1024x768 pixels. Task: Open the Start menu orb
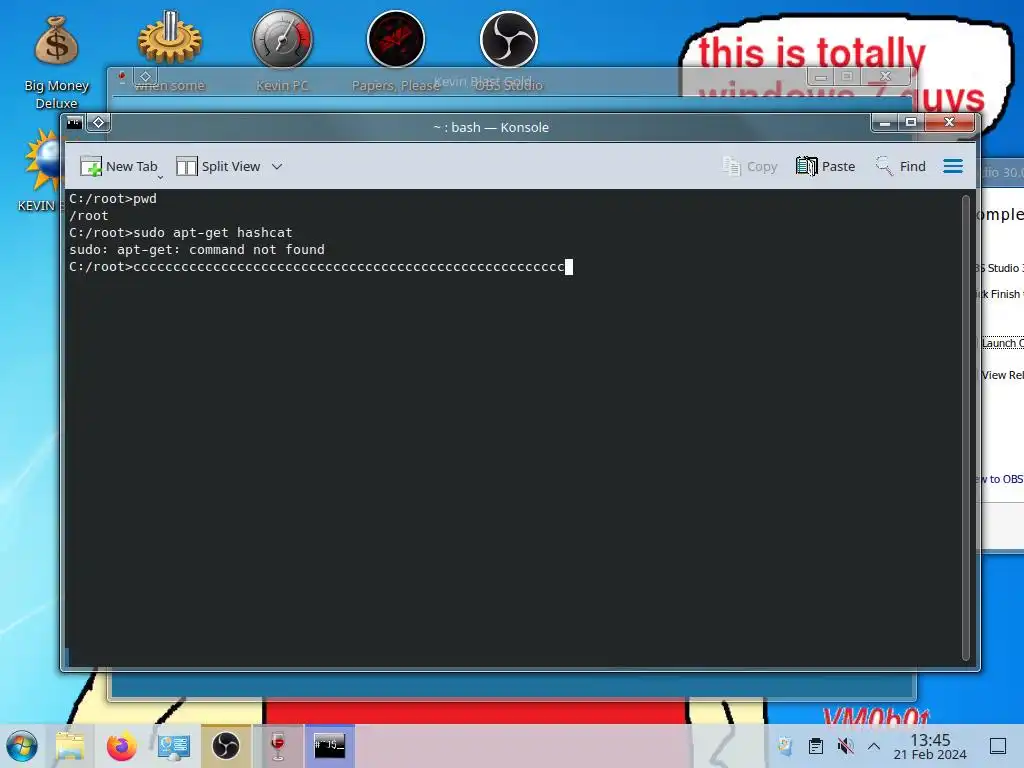coord(22,746)
